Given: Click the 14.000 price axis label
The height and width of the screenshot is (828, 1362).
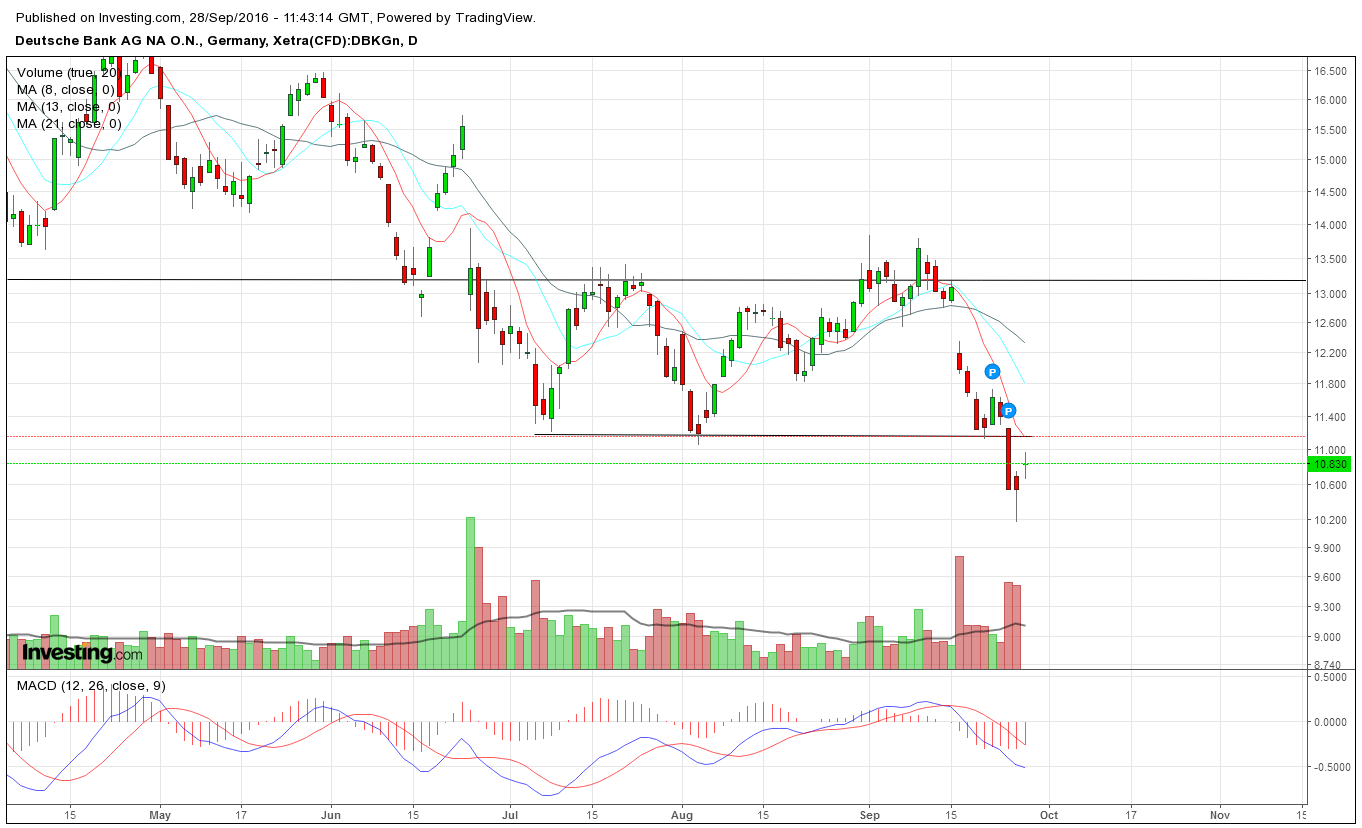Looking at the screenshot, I should tap(1331, 226).
